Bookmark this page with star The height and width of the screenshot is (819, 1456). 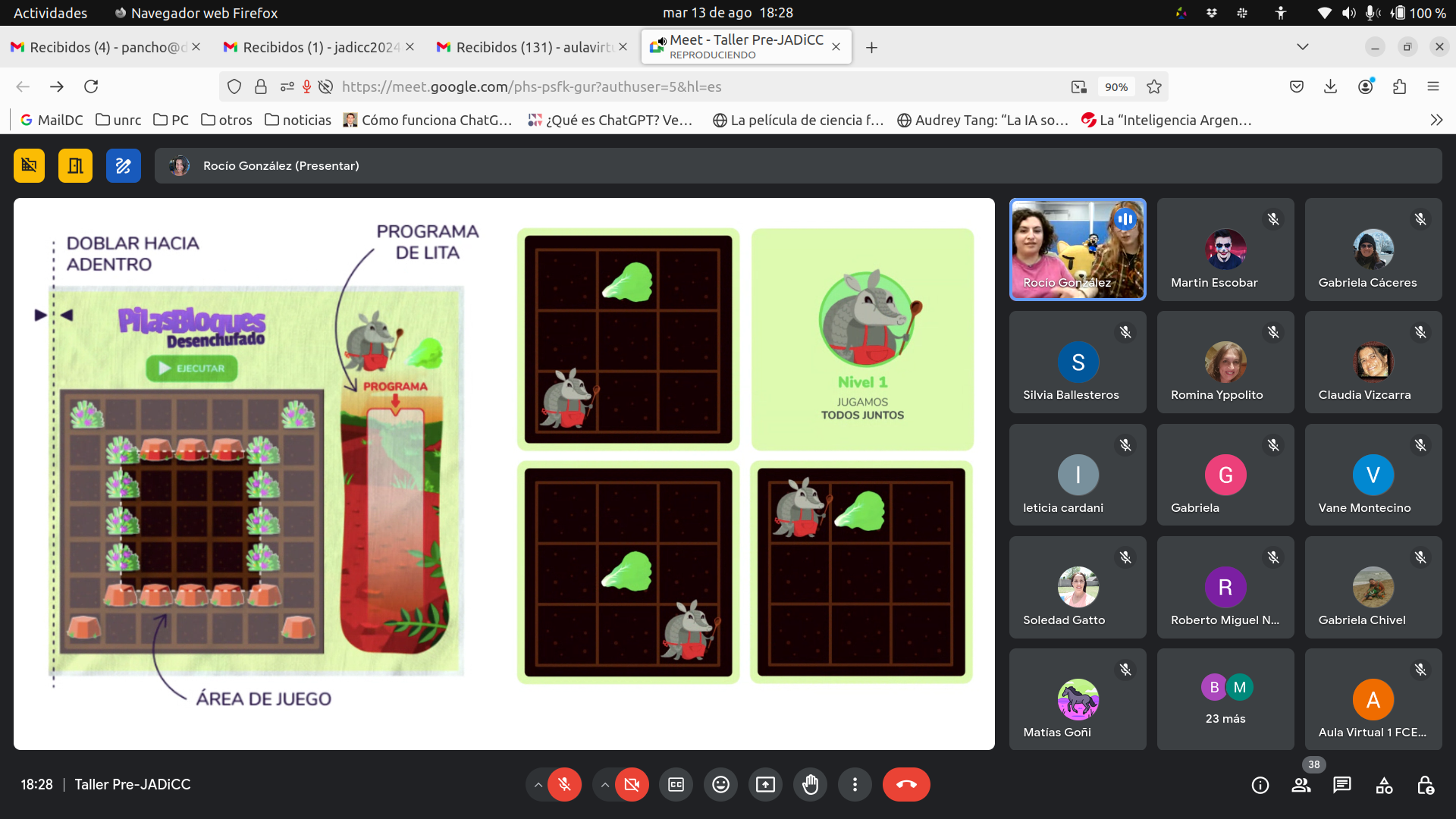(x=1154, y=86)
